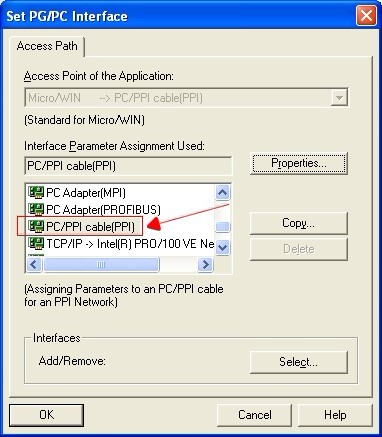This screenshot has width=382, height=437.
Task: Select the PC/PPI cable(PPI) list entry
Action: (82, 227)
